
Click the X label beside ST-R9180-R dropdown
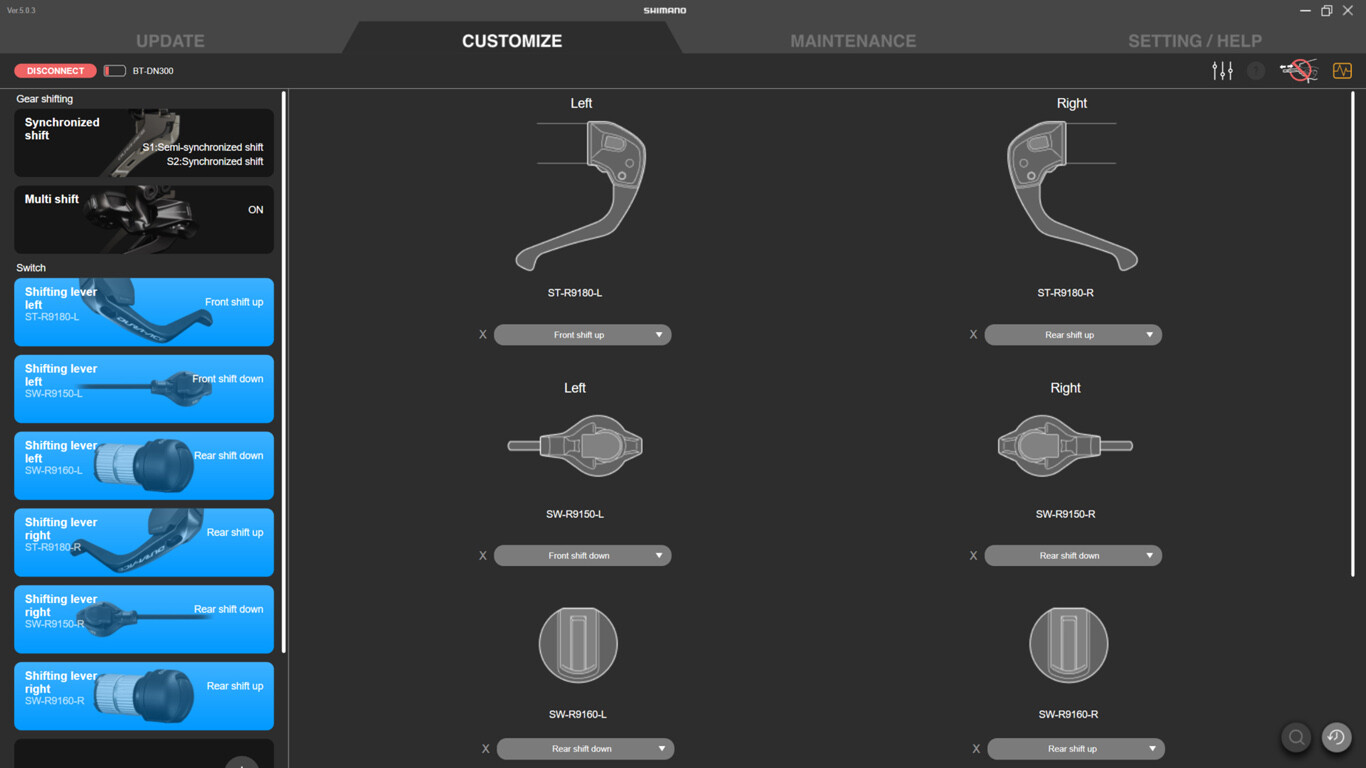[973, 335]
